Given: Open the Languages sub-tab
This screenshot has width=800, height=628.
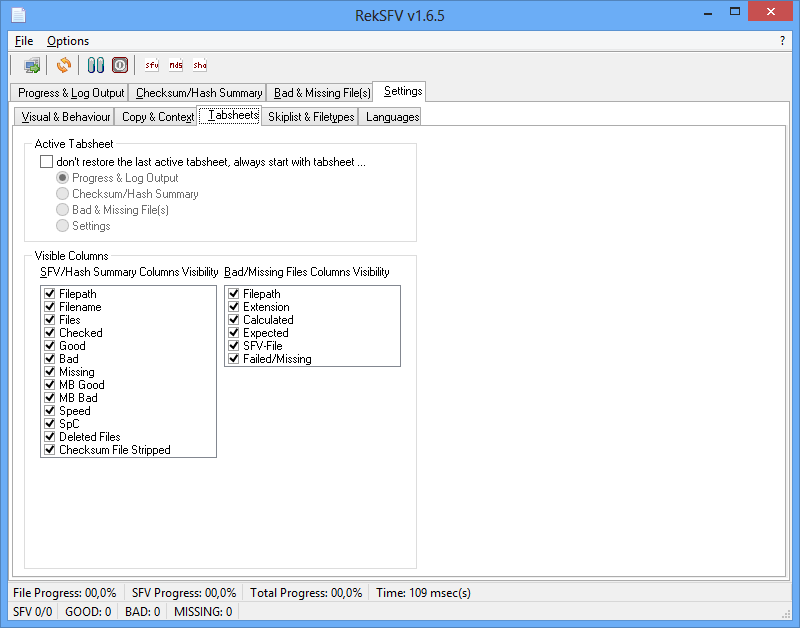Looking at the screenshot, I should (x=390, y=117).
